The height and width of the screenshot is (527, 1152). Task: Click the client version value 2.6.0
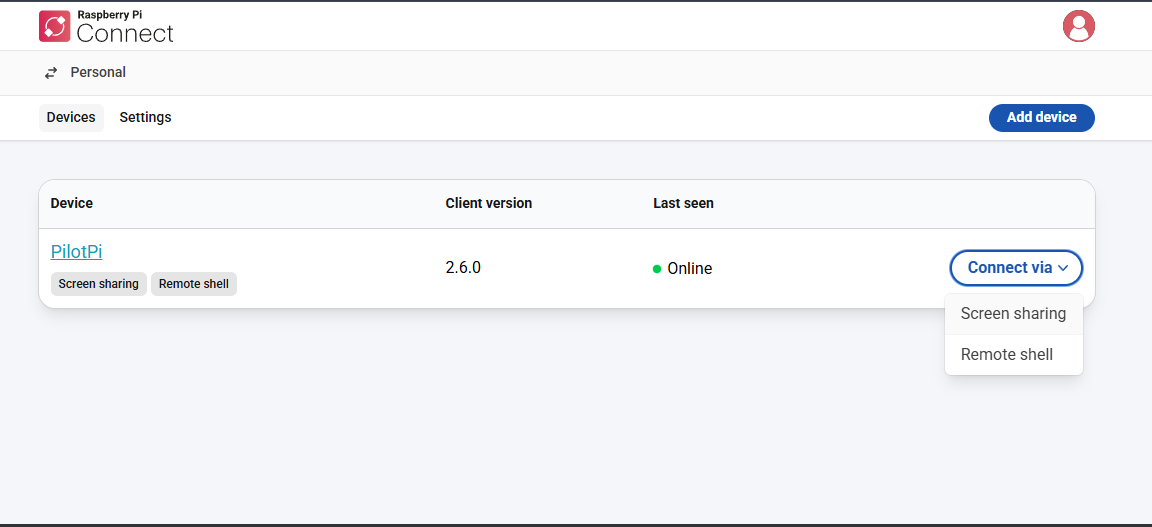(463, 268)
